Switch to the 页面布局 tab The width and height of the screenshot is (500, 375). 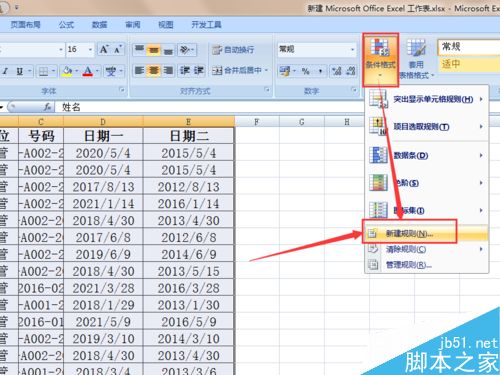coord(25,24)
